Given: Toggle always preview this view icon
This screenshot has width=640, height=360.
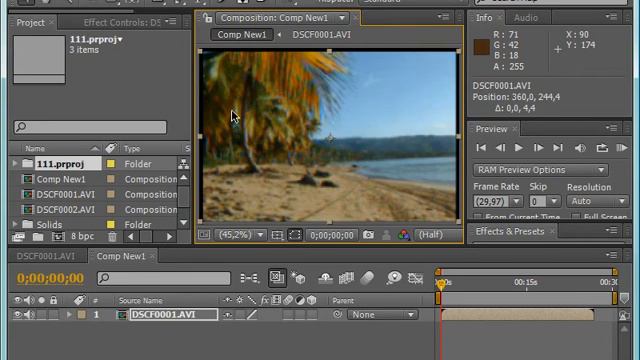Looking at the screenshot, I should (204, 235).
